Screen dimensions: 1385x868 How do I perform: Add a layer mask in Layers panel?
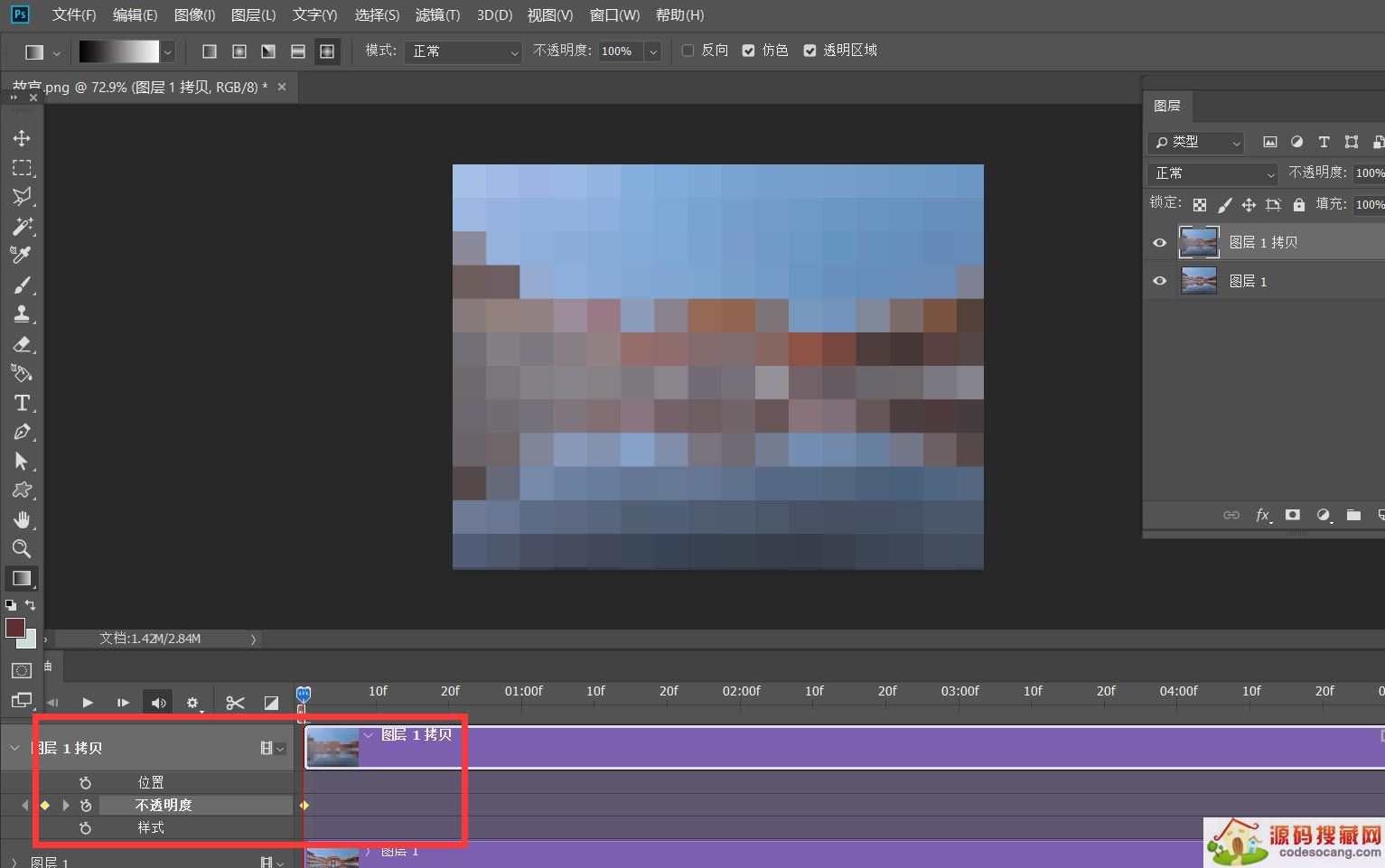click(1293, 515)
